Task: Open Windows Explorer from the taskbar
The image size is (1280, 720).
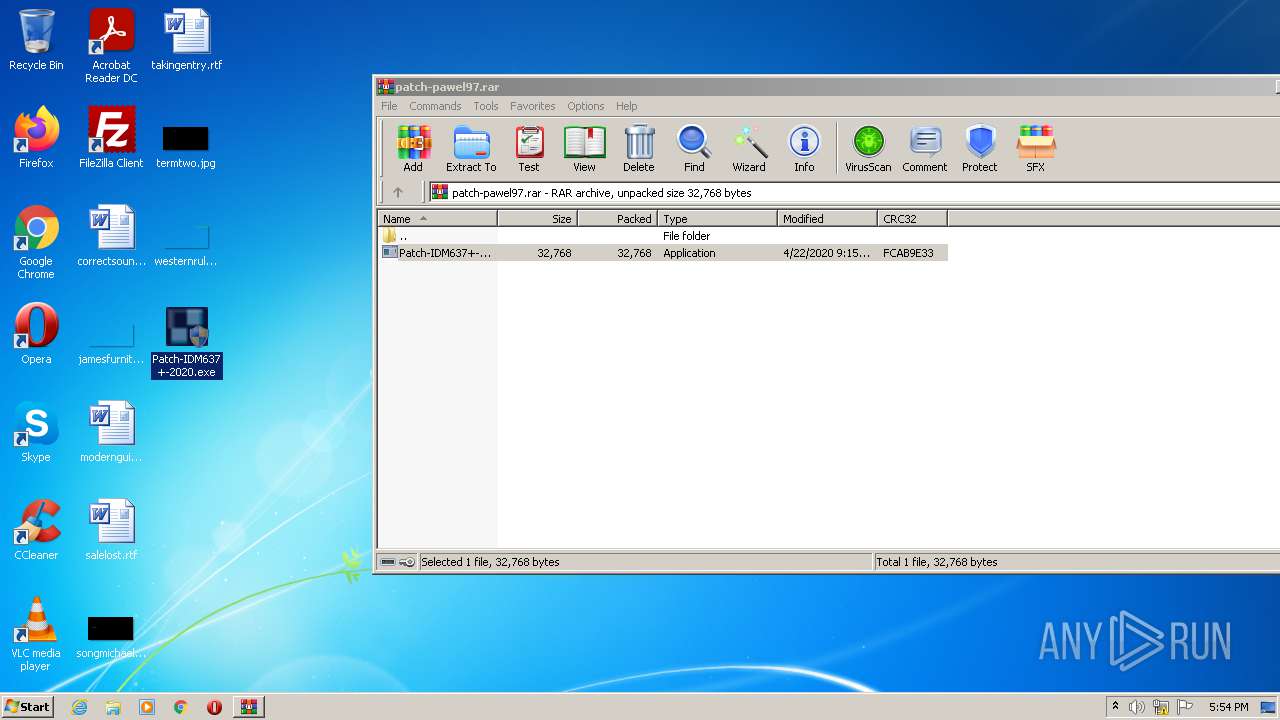Action: click(x=113, y=707)
